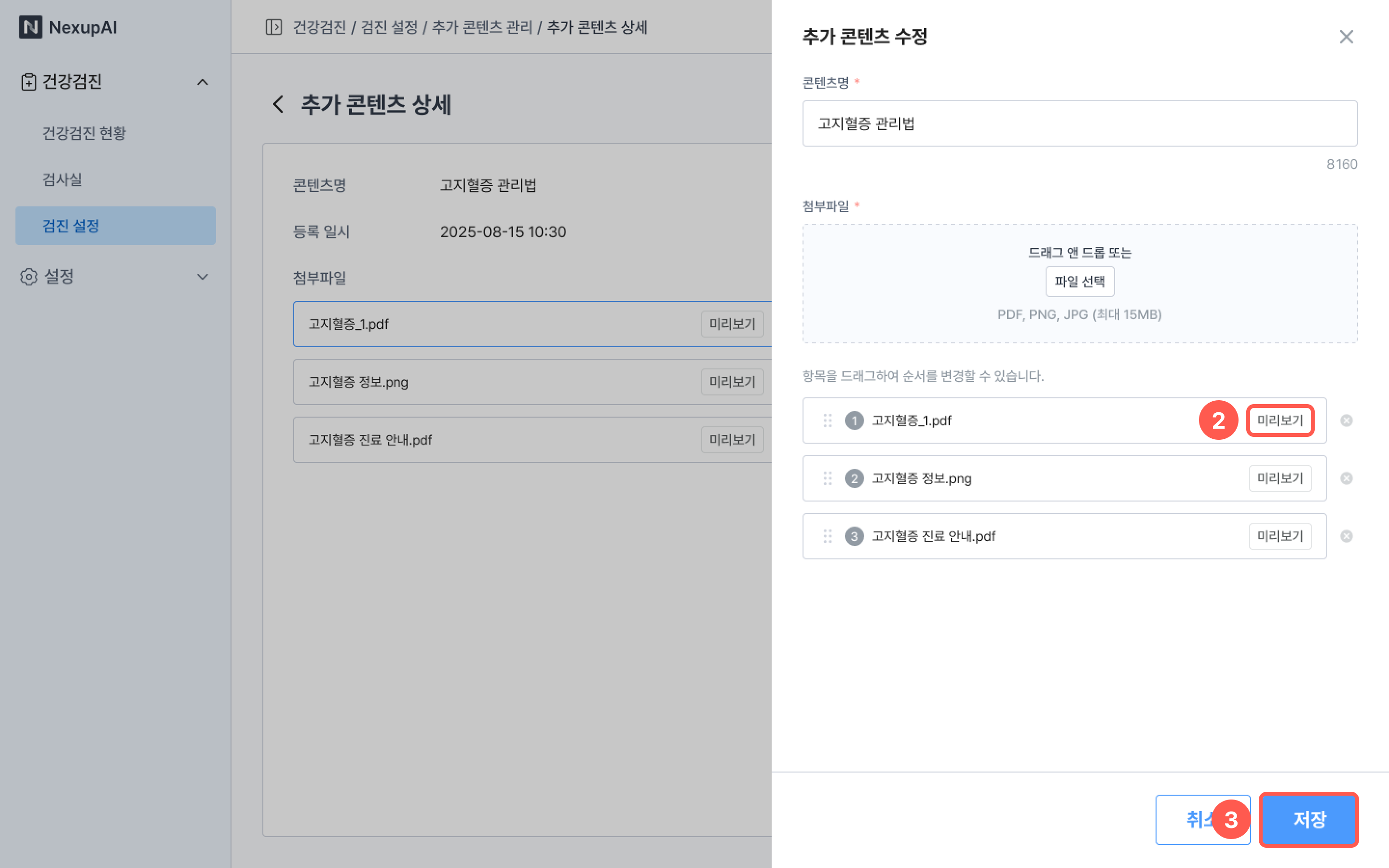Viewport: 1389px width, 868px height.
Task: Remove 고지혈증_1.pdf with its delete icon
Action: tap(1346, 421)
